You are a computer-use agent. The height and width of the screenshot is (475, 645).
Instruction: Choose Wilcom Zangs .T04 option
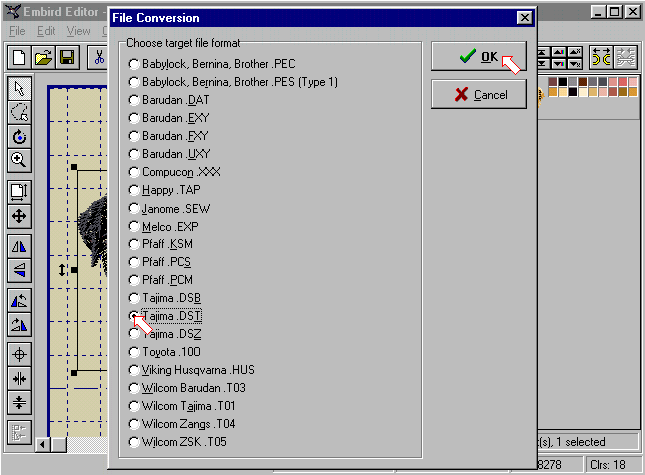pyautogui.click(x=182, y=424)
